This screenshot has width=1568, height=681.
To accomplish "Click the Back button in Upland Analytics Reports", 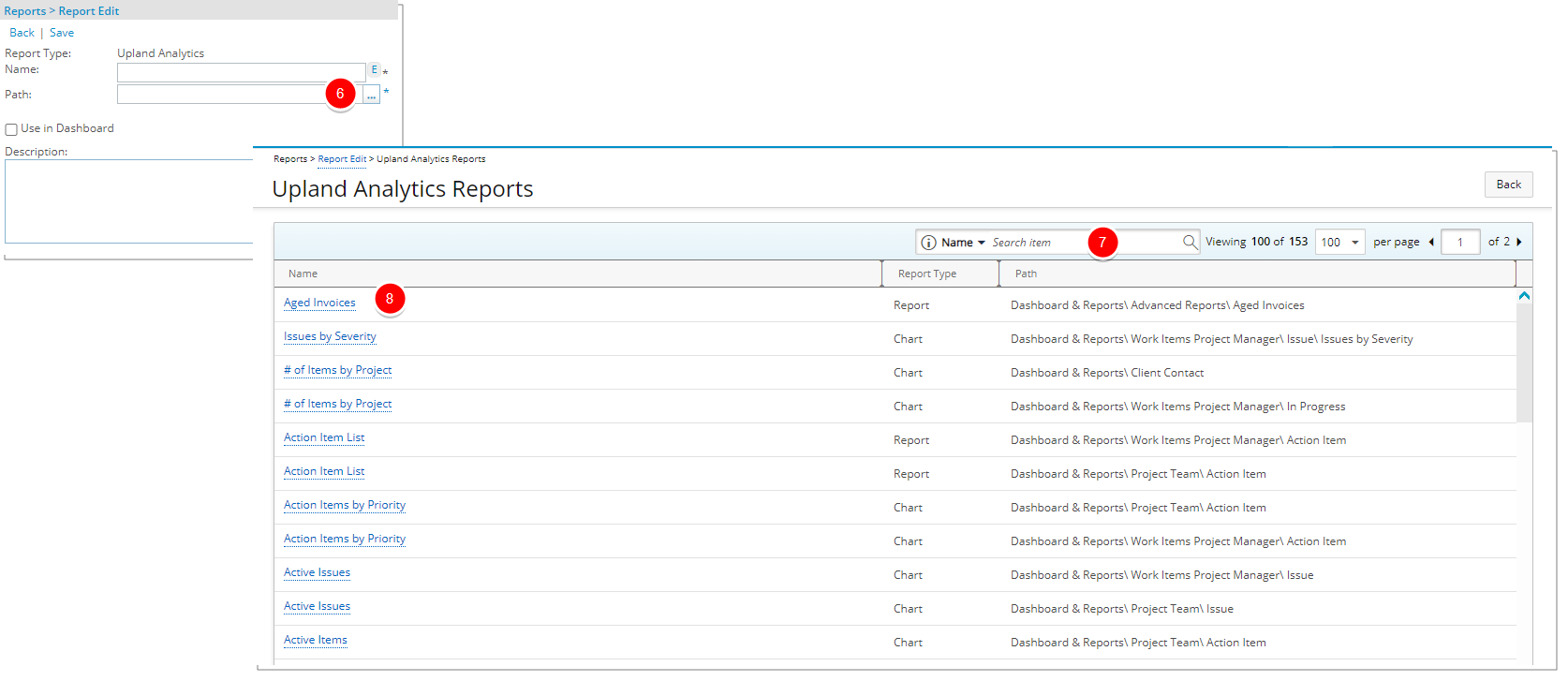I will (1508, 185).
